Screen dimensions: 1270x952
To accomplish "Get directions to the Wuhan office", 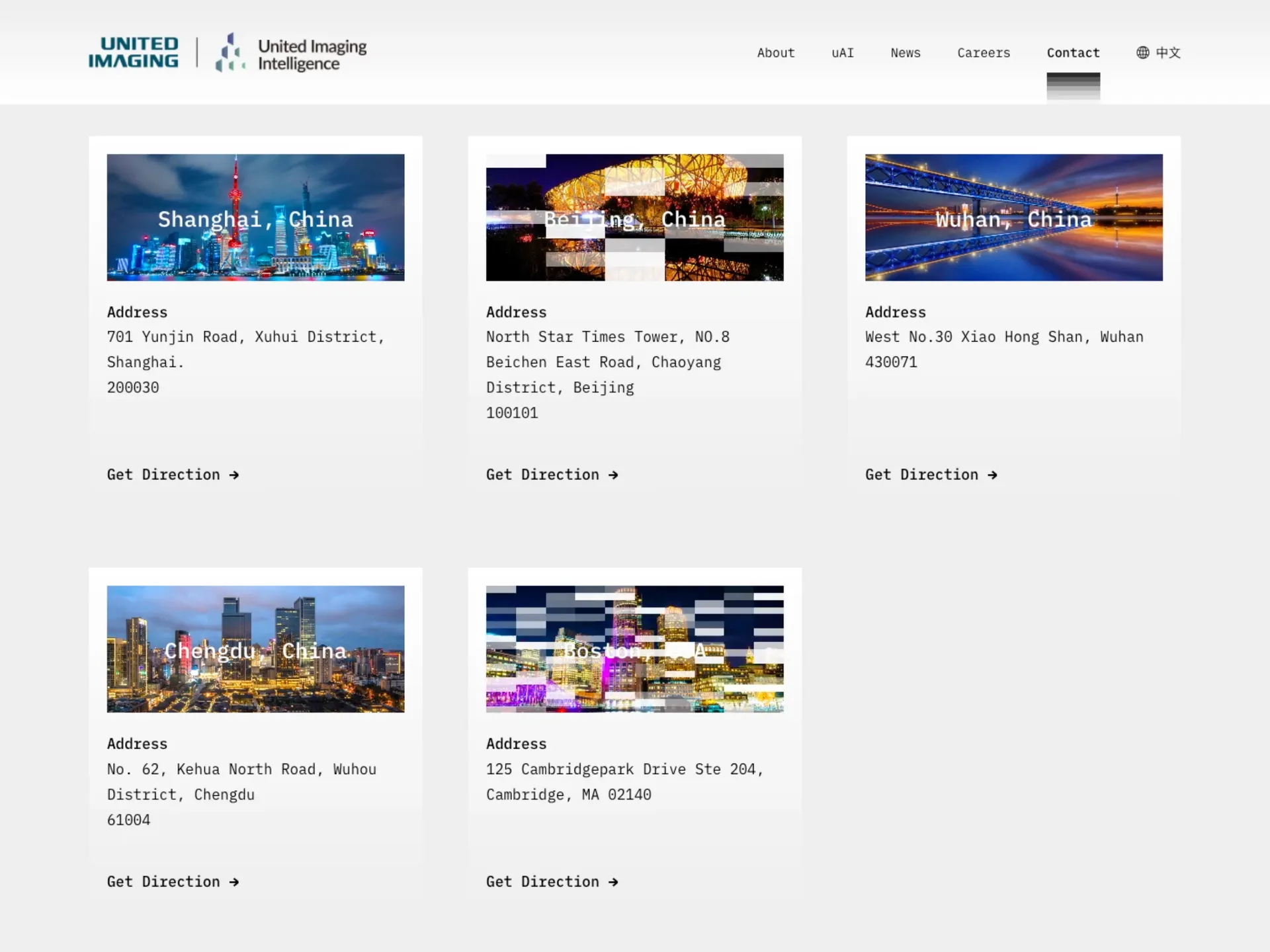I will pos(921,475).
